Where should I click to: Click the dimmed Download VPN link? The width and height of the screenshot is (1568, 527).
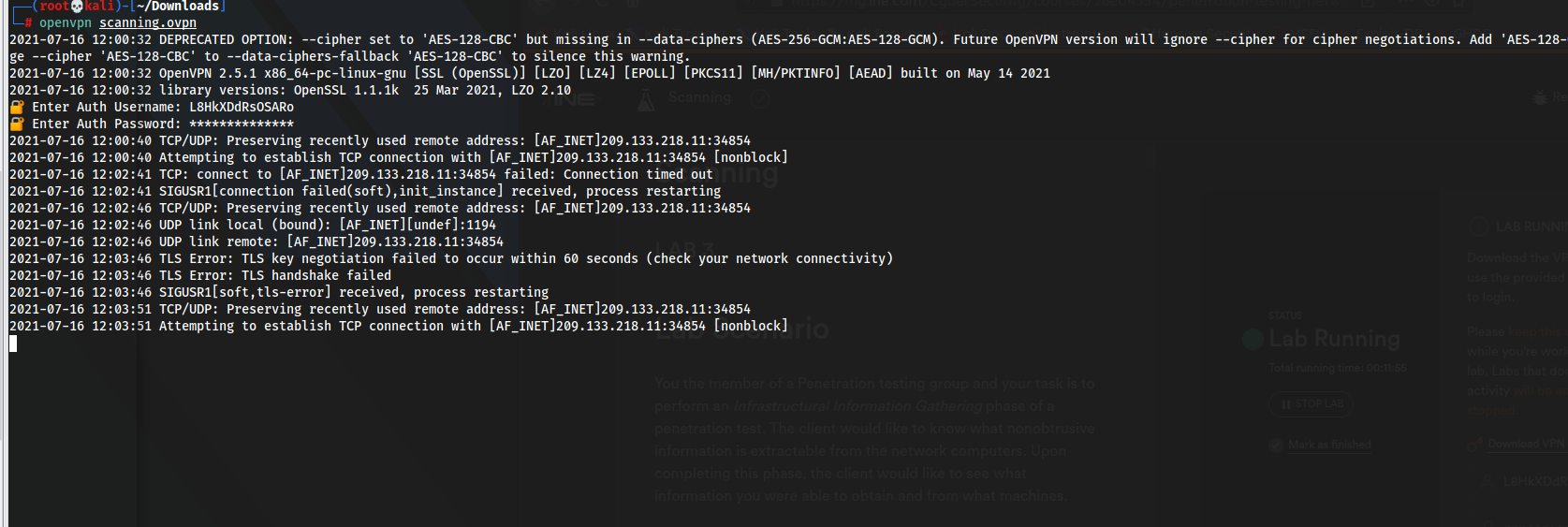[x=1527, y=444]
